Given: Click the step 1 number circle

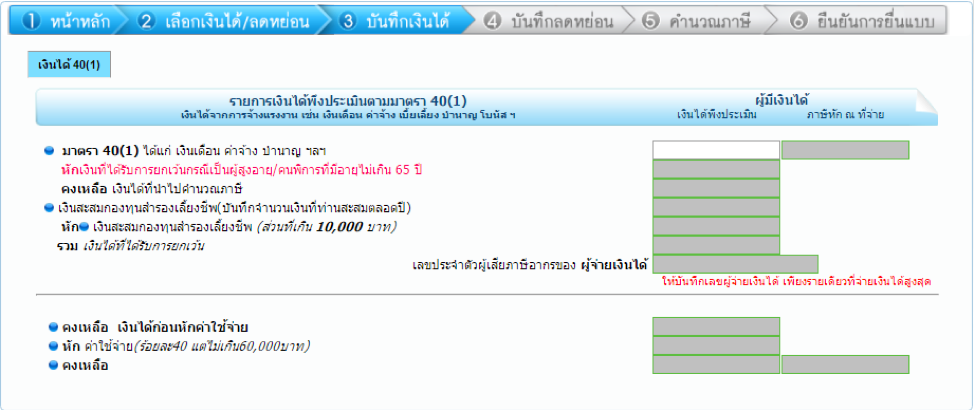Looking at the screenshot, I should [x=30, y=21].
